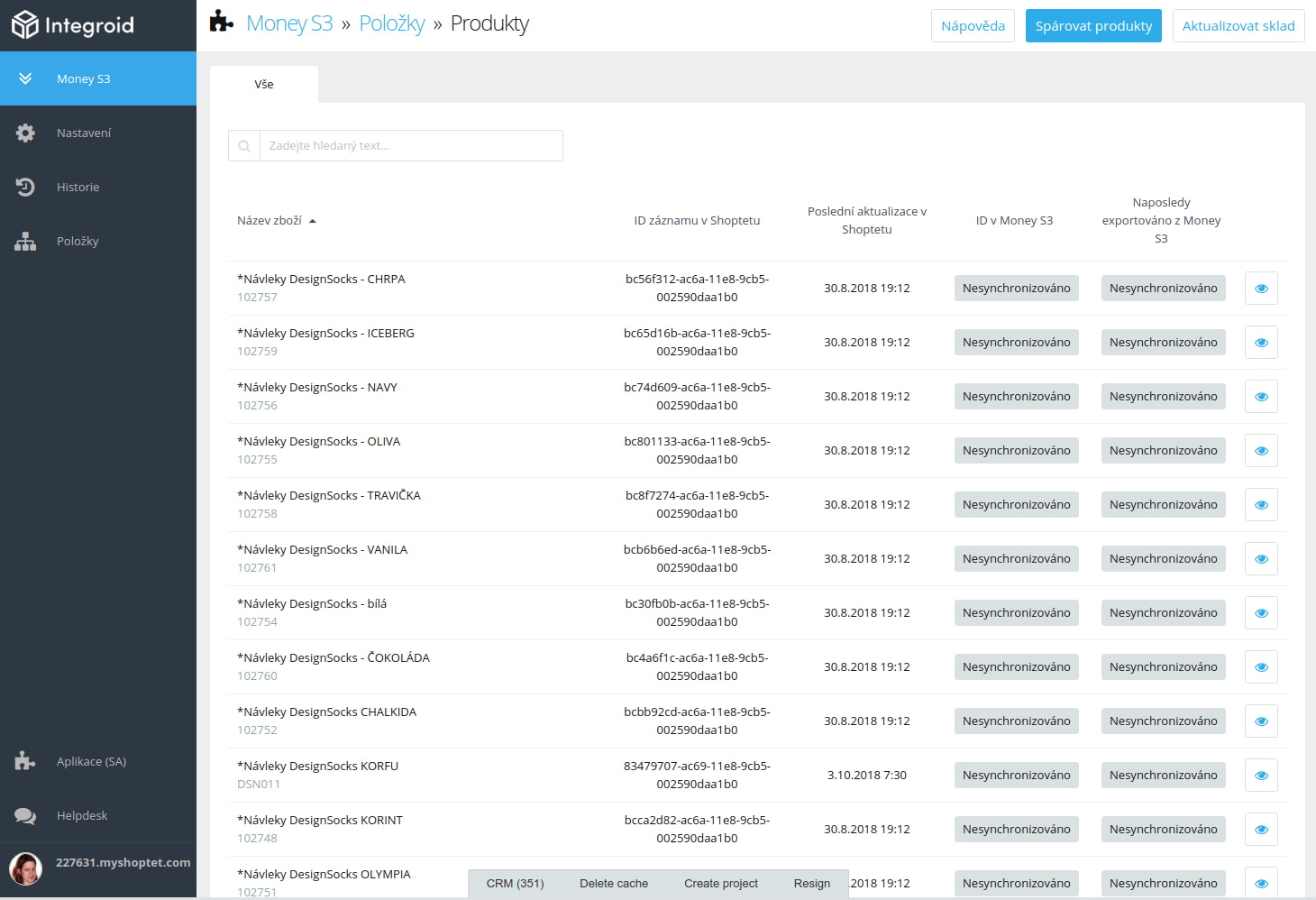Sort by ID záznamu v Shoptetu column
The width and height of the screenshot is (1316, 900).
697,221
